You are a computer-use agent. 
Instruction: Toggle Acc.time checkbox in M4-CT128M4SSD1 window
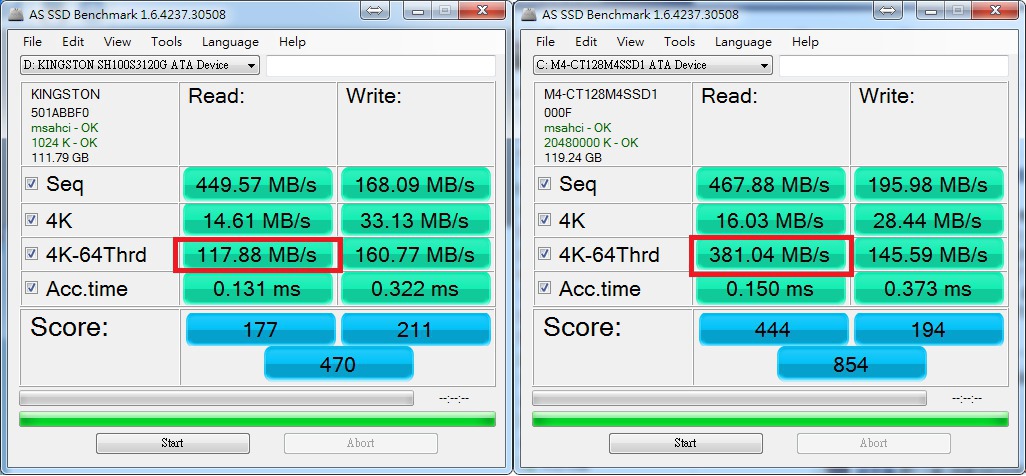point(544,288)
